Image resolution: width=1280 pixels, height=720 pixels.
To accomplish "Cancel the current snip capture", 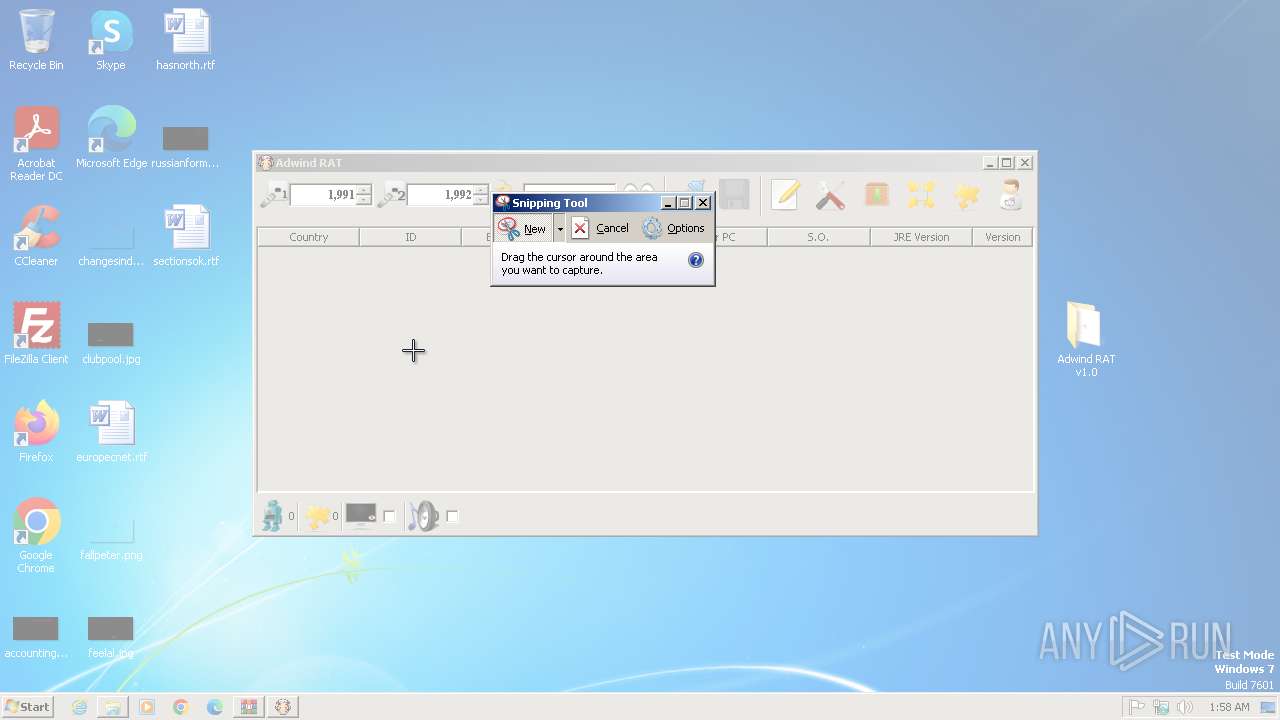I will (600, 229).
